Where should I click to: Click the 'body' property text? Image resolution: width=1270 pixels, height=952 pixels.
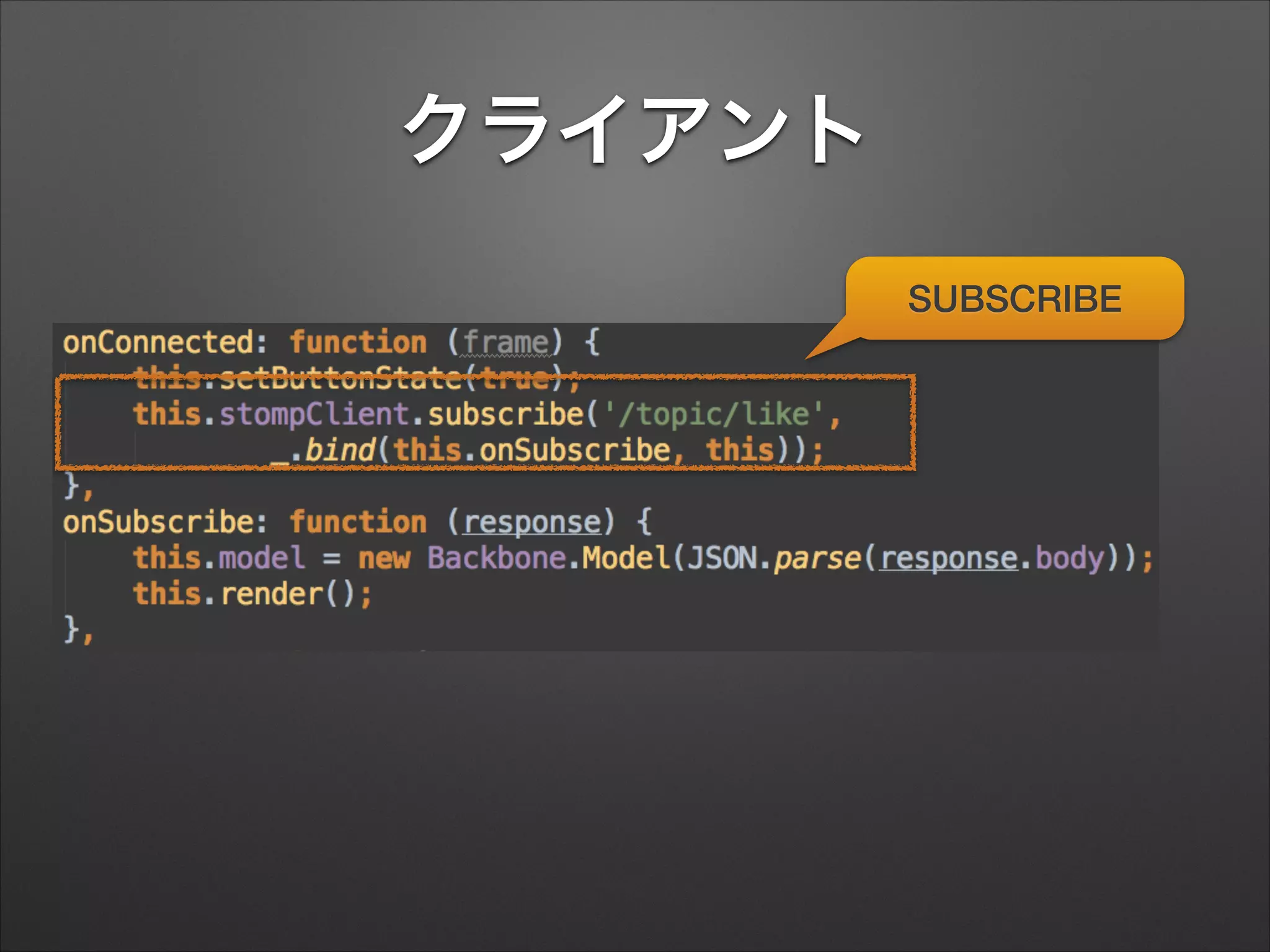point(1070,558)
